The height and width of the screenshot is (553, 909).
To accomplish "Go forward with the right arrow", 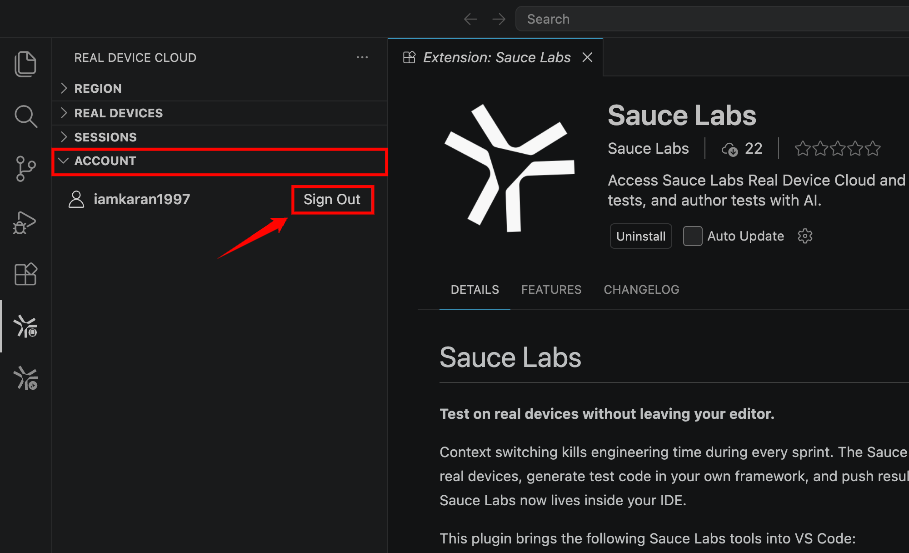I will [x=499, y=19].
